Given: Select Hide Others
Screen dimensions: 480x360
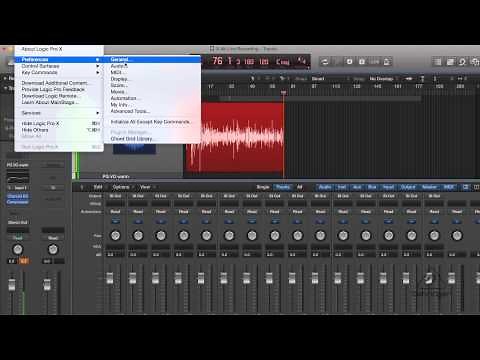Looking at the screenshot, I should pos(59,130).
